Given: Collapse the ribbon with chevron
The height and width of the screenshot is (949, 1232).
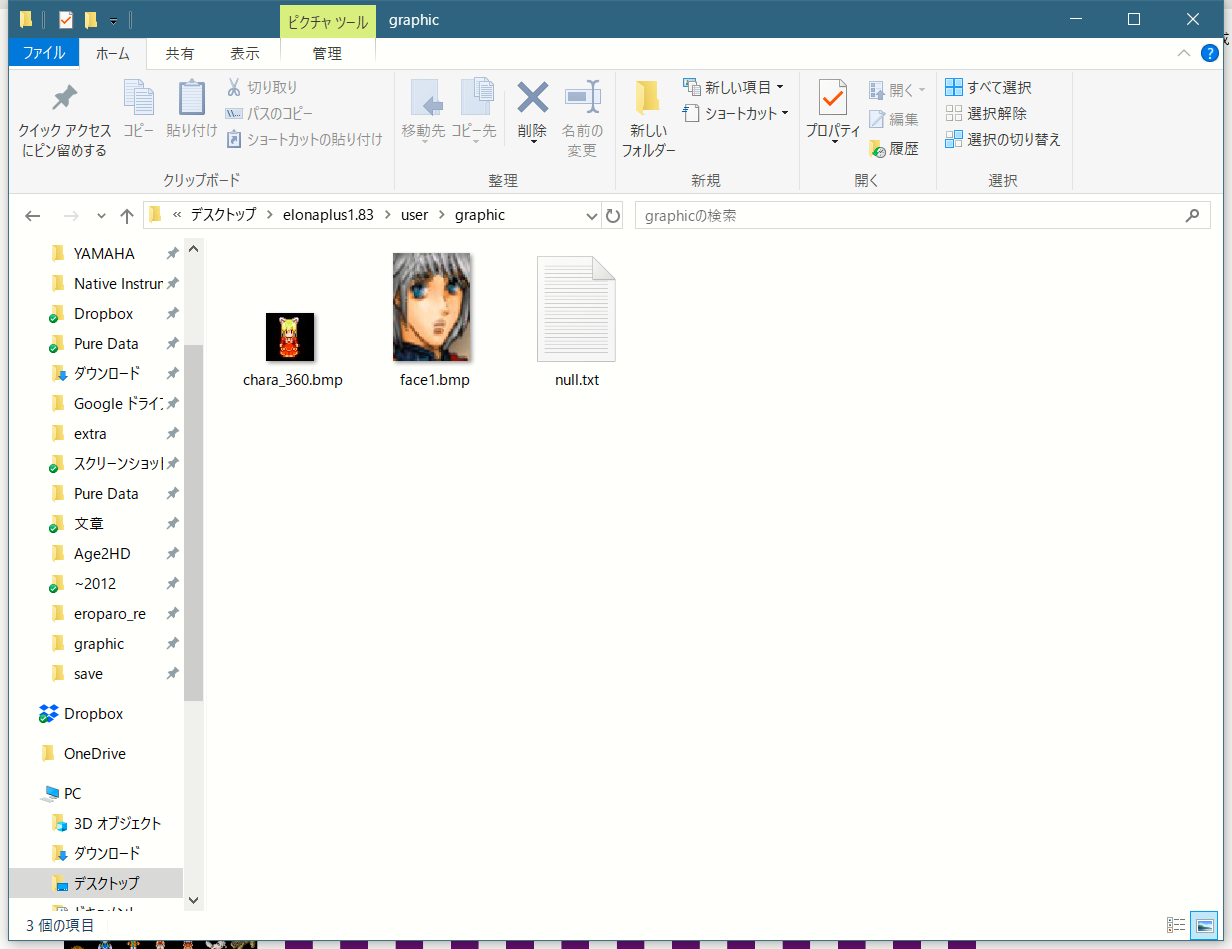Looking at the screenshot, I should click(x=1183, y=53).
